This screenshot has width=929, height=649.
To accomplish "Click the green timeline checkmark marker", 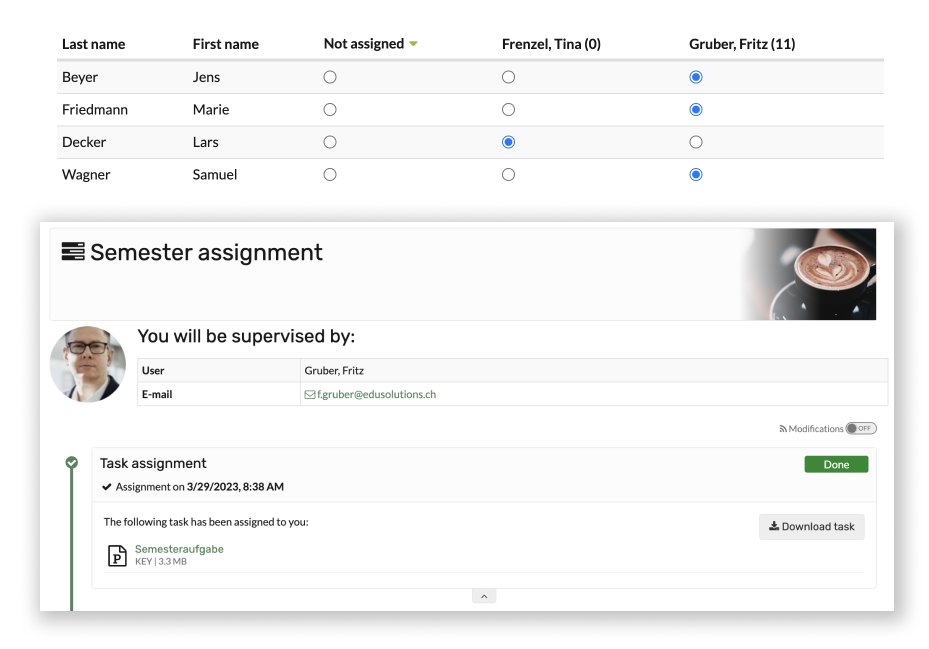I will coord(72,462).
